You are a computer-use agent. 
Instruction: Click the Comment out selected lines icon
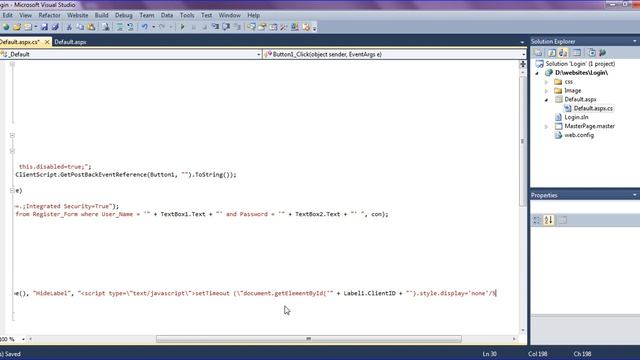[x=119, y=27]
